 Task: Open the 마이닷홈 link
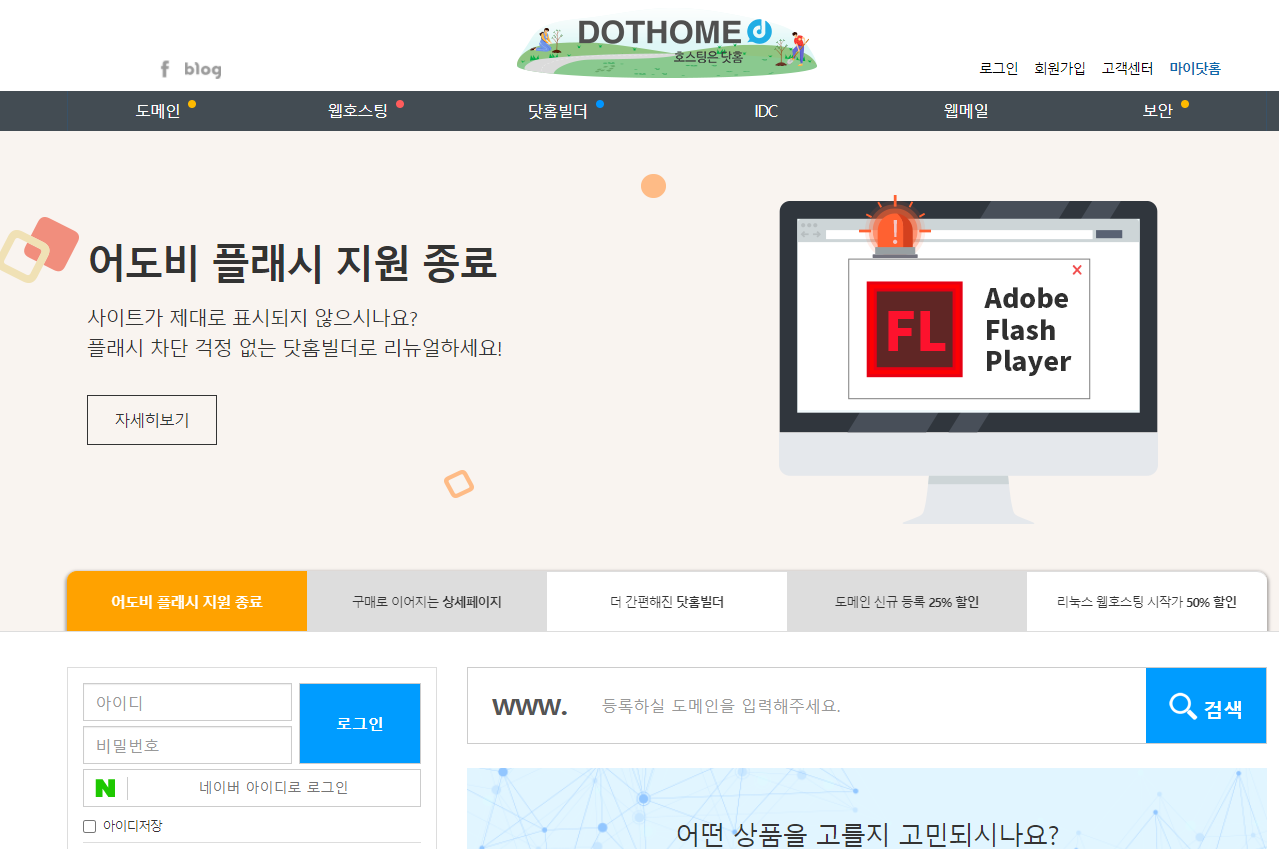[1195, 68]
